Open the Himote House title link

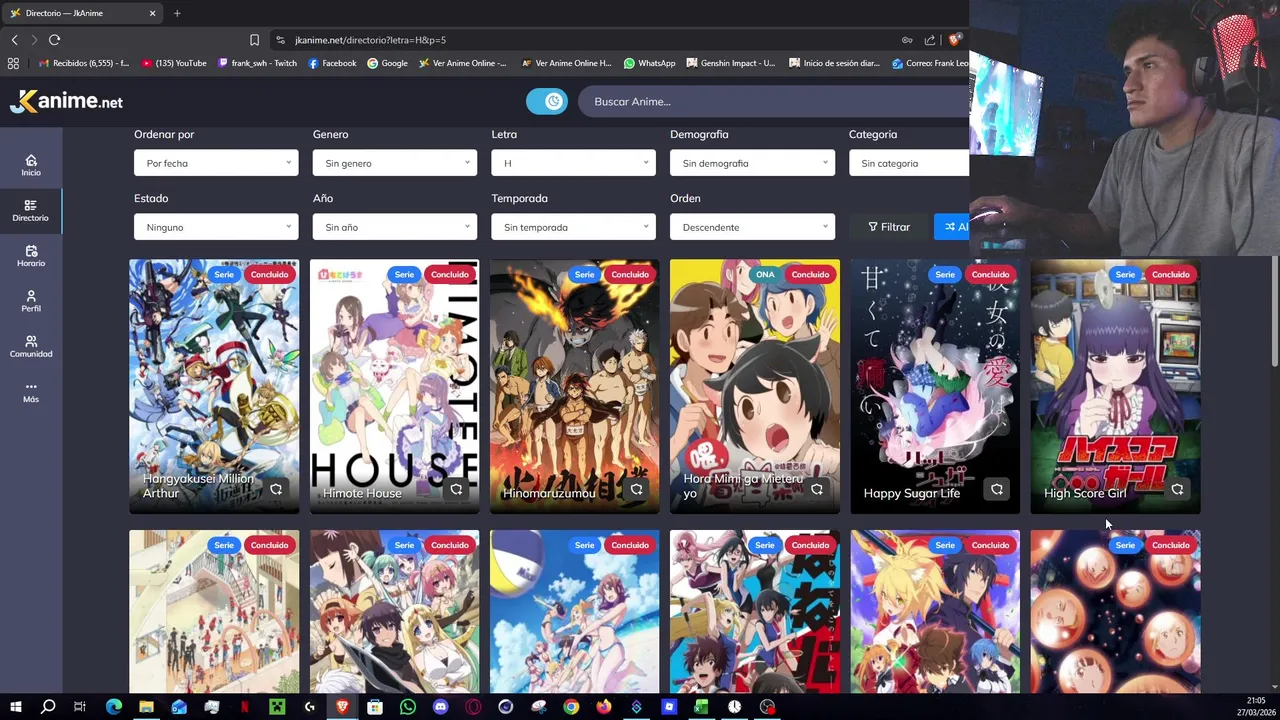(x=362, y=493)
